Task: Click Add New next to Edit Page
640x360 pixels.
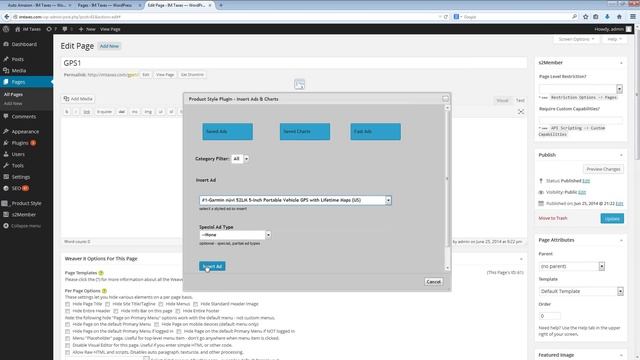Action: tap(109, 46)
